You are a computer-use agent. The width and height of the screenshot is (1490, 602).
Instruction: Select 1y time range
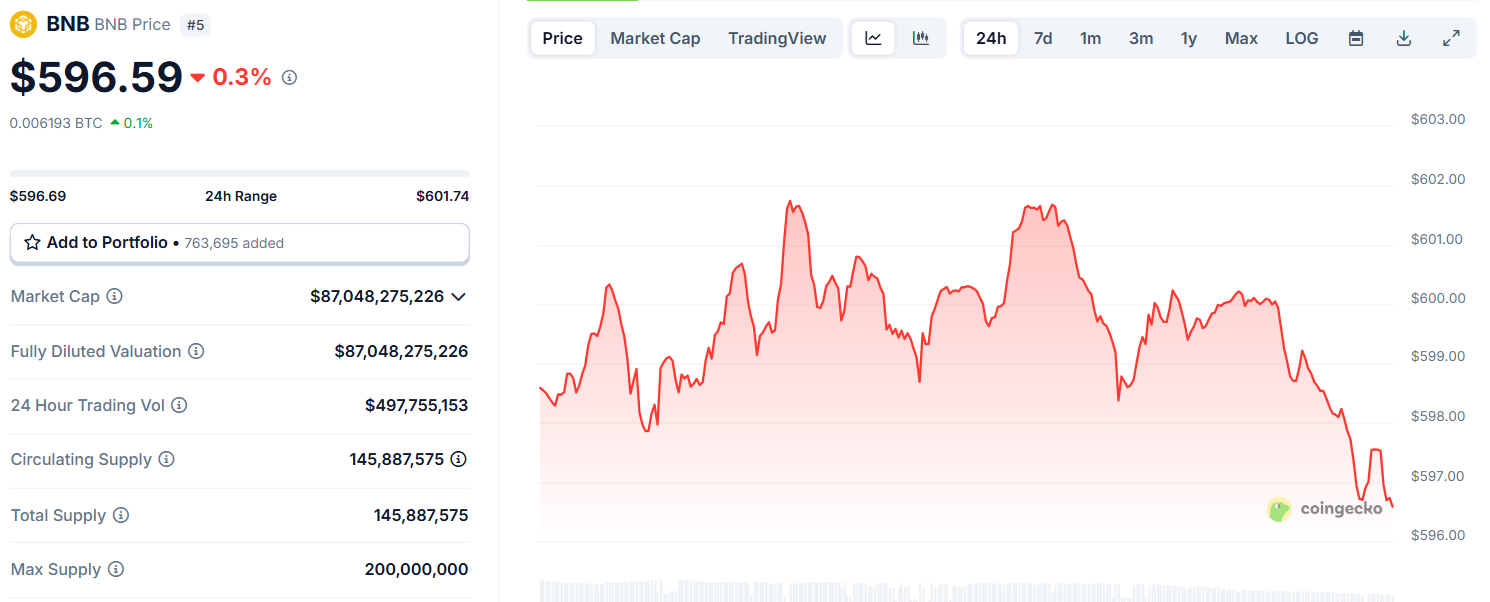(1188, 38)
